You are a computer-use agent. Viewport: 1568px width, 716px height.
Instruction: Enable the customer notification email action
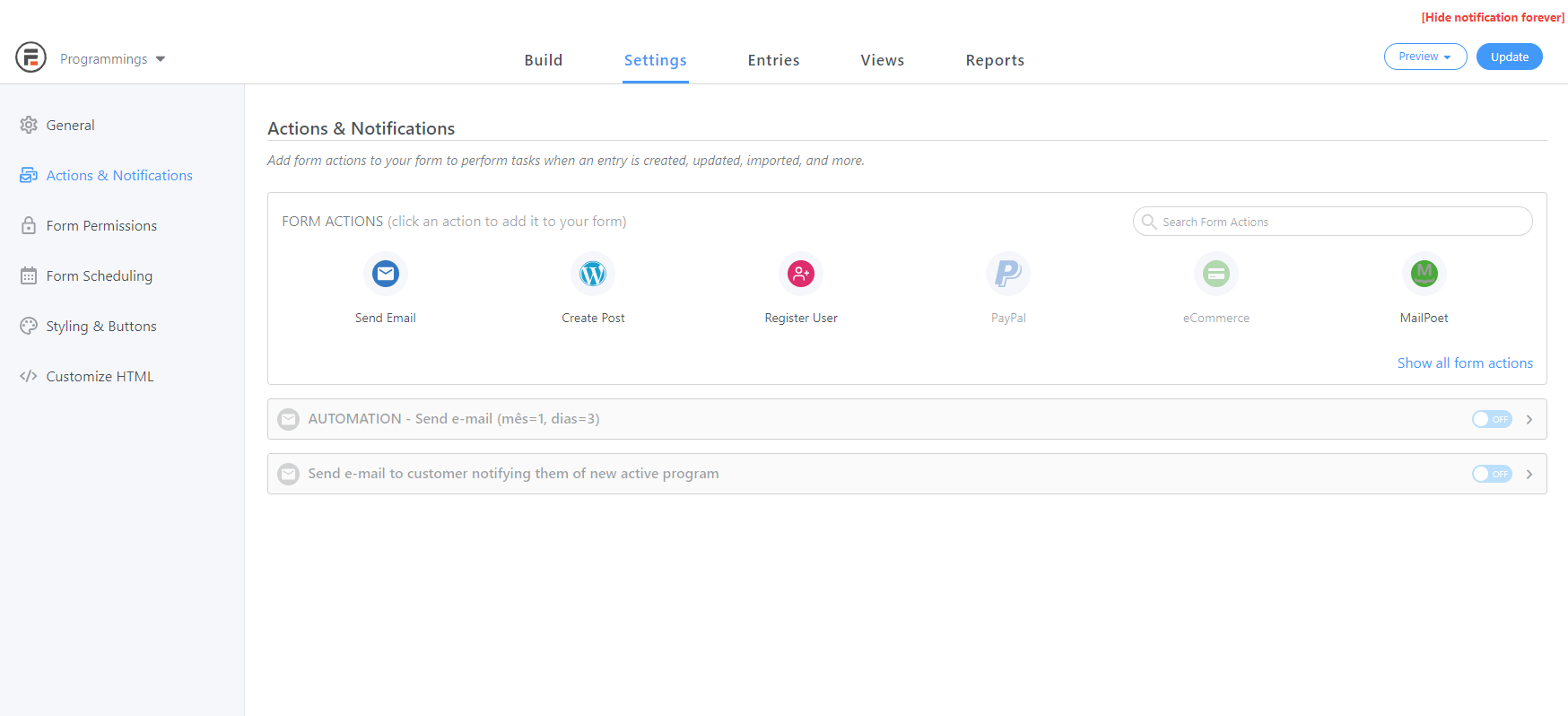pyautogui.click(x=1492, y=474)
